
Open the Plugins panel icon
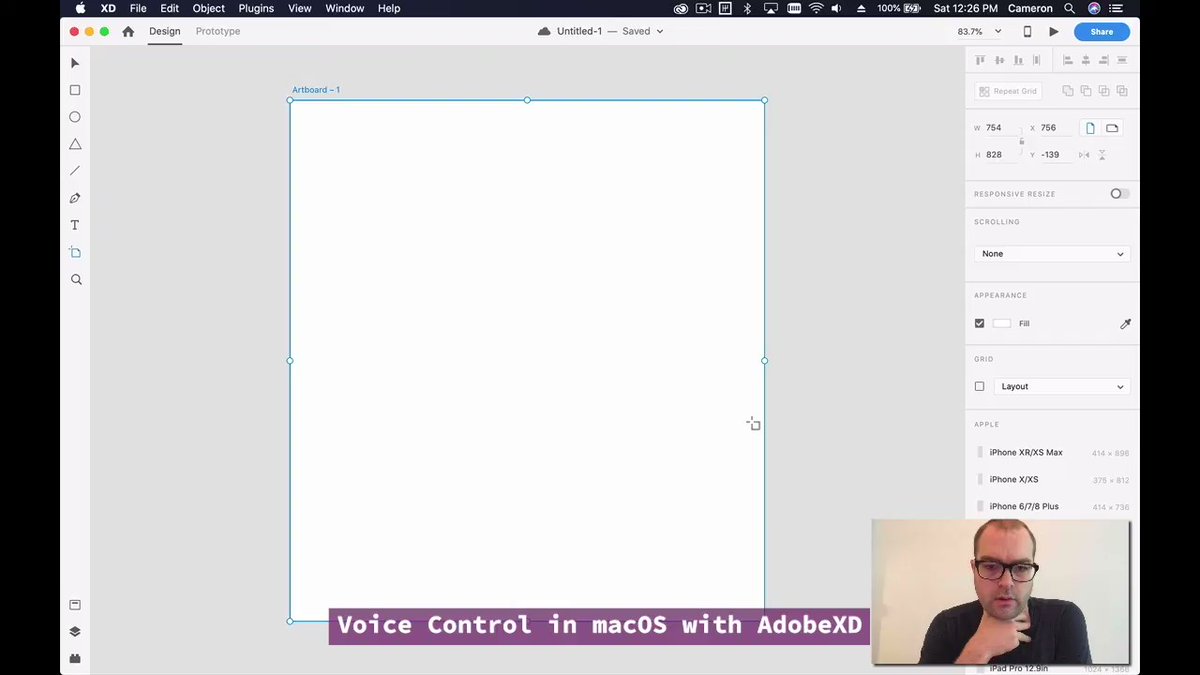[x=75, y=659]
